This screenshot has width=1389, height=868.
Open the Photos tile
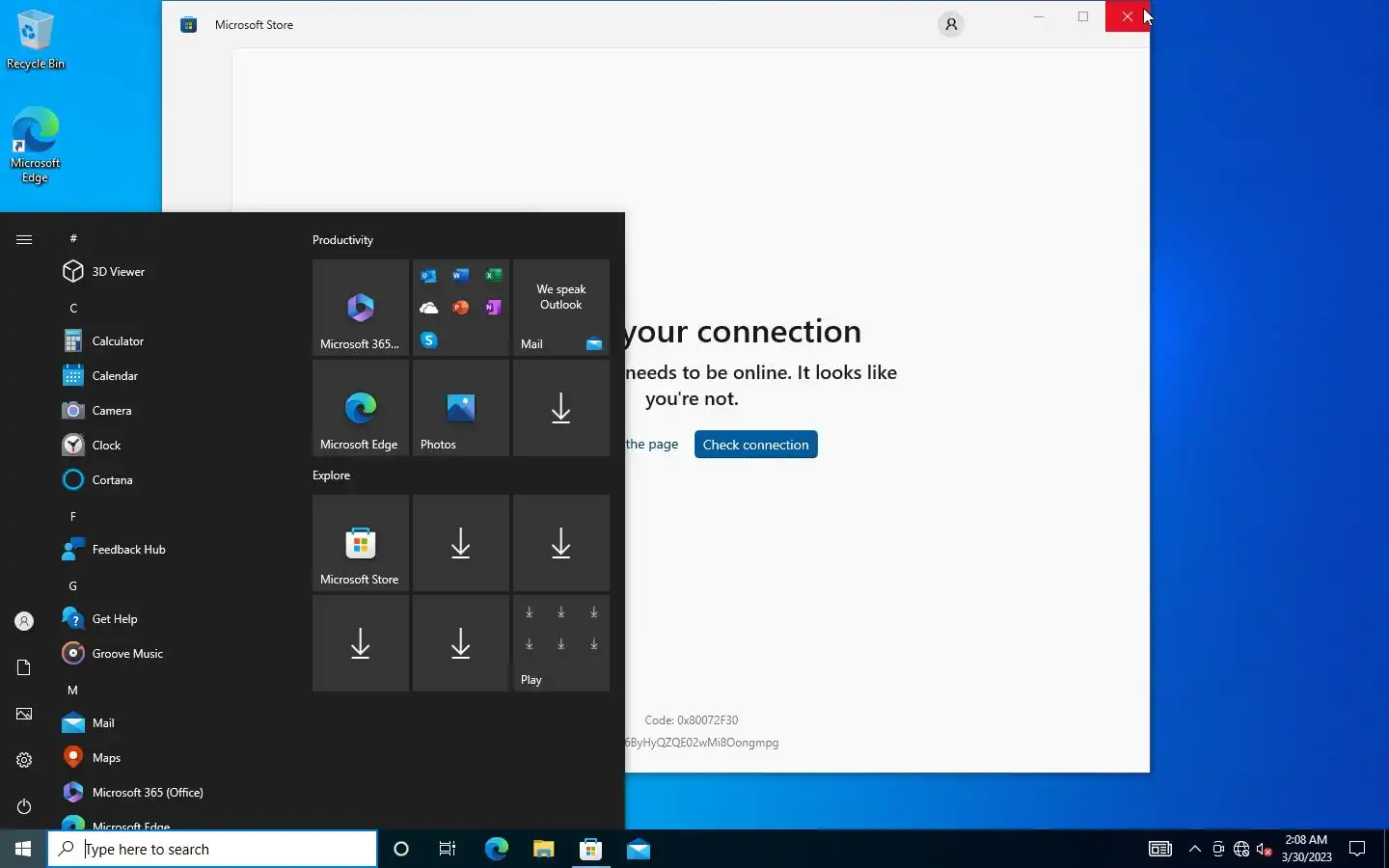coord(461,408)
